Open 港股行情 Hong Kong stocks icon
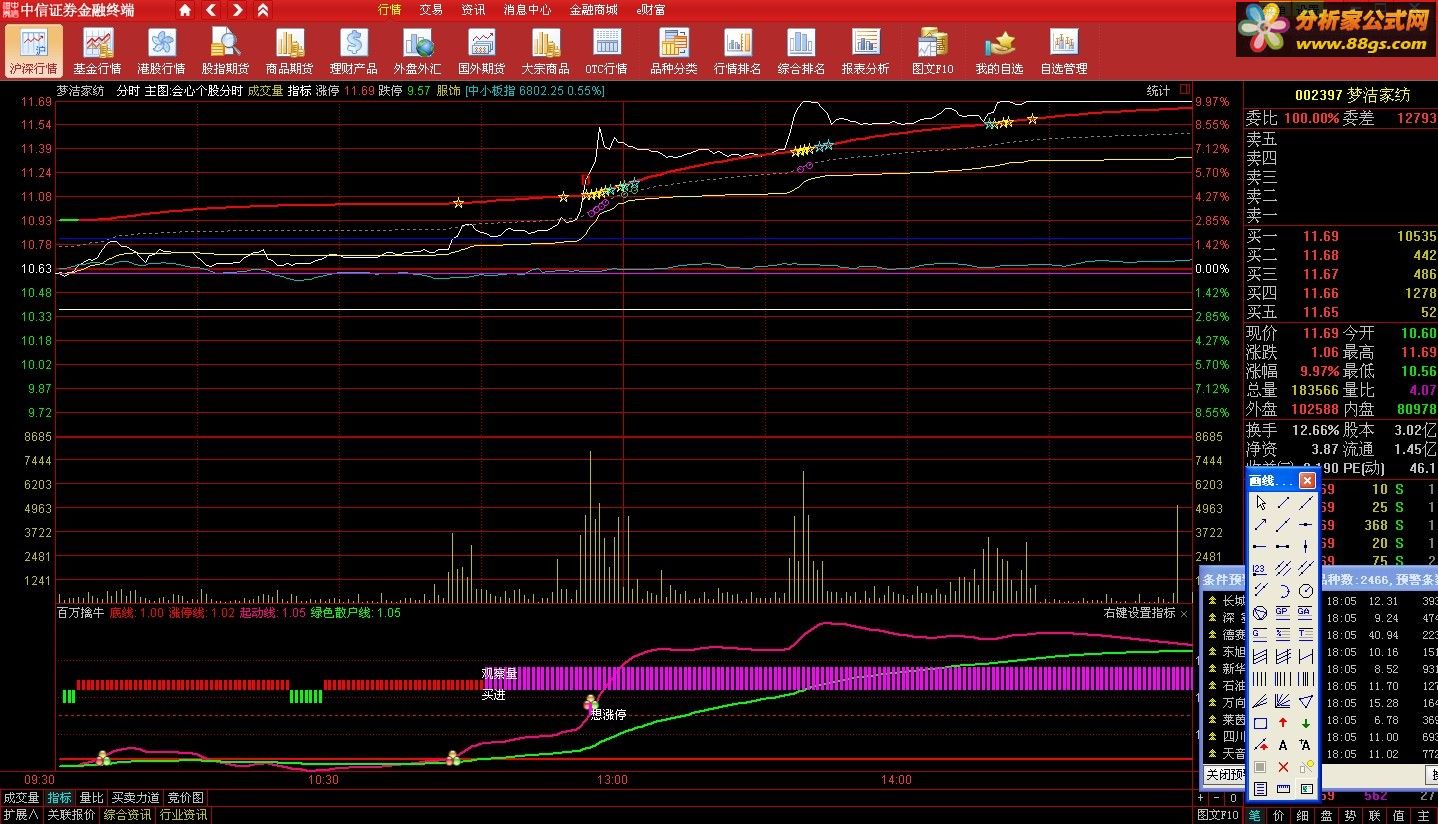Image resolution: width=1438 pixels, height=824 pixels. [x=161, y=50]
